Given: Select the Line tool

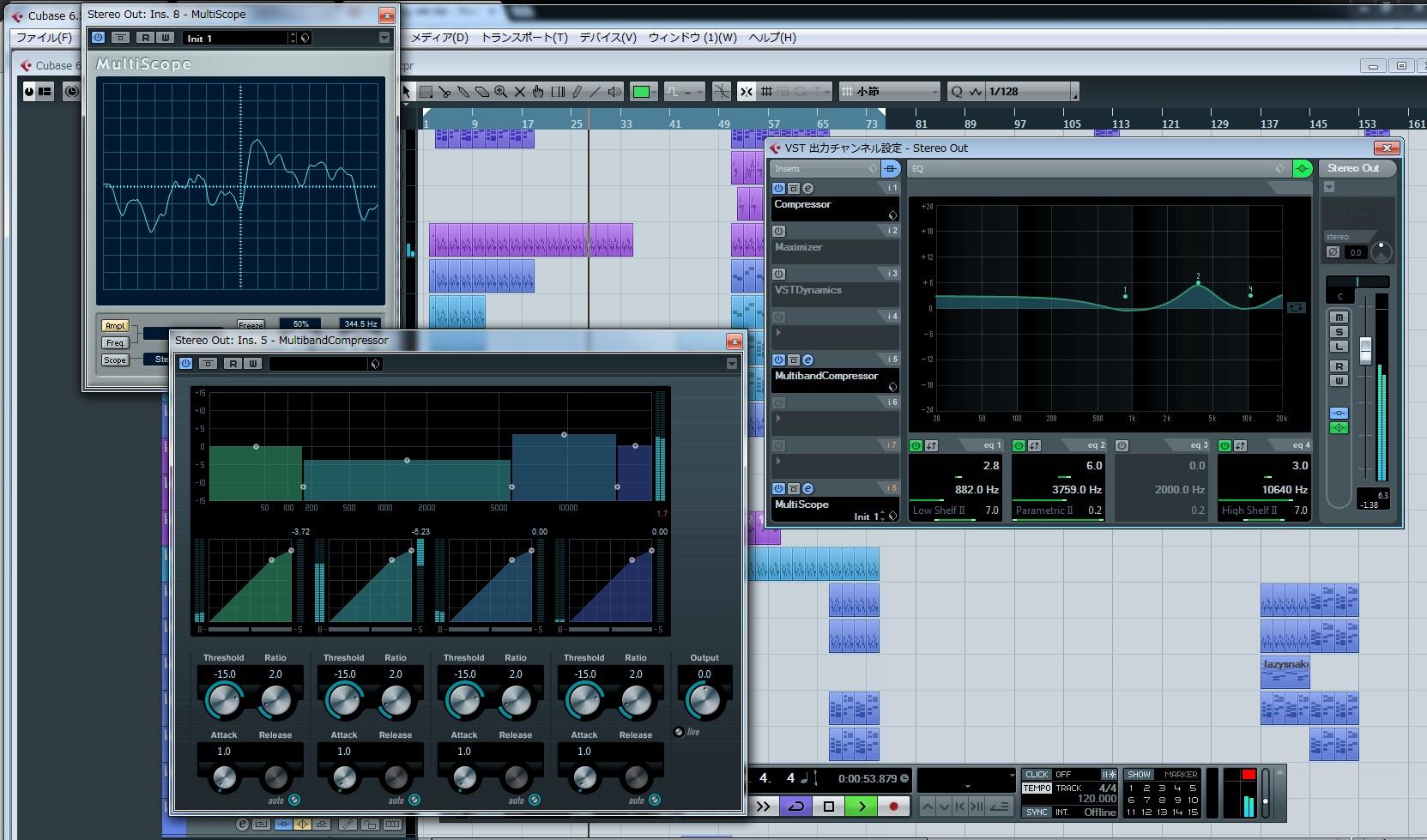Looking at the screenshot, I should pos(596,92).
